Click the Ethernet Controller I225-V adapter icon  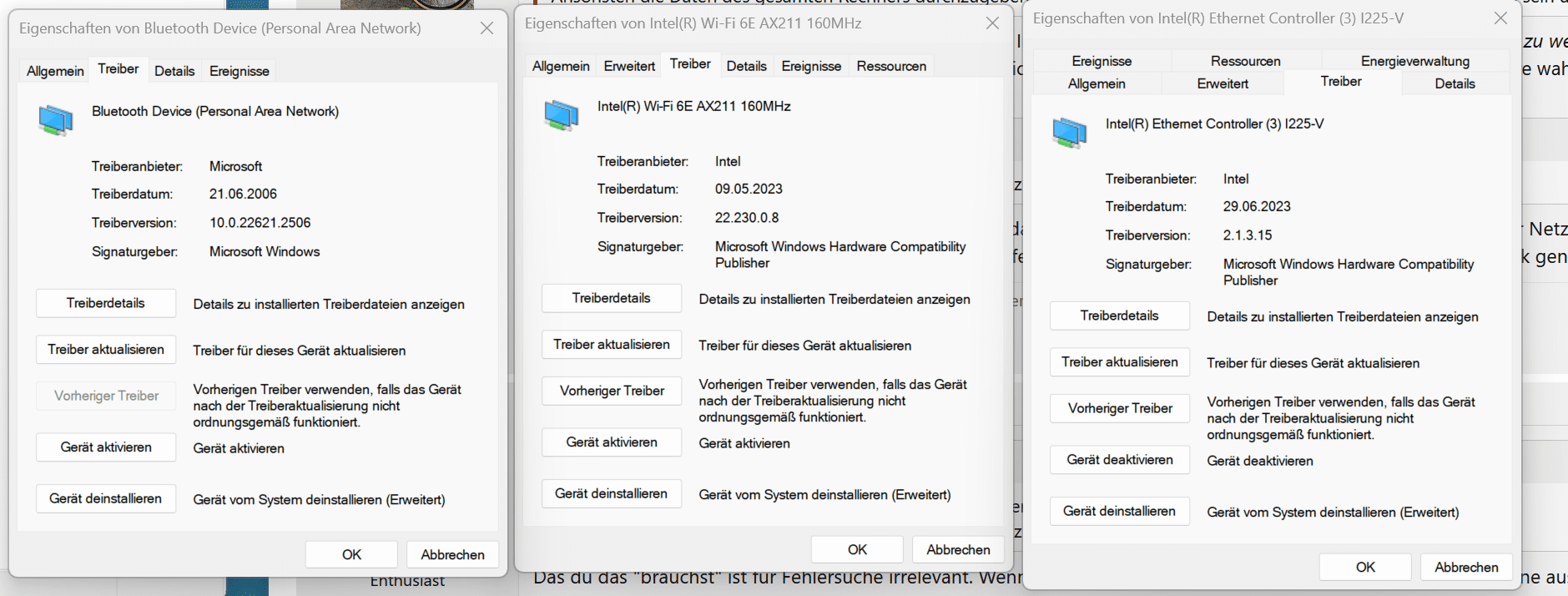[1070, 133]
